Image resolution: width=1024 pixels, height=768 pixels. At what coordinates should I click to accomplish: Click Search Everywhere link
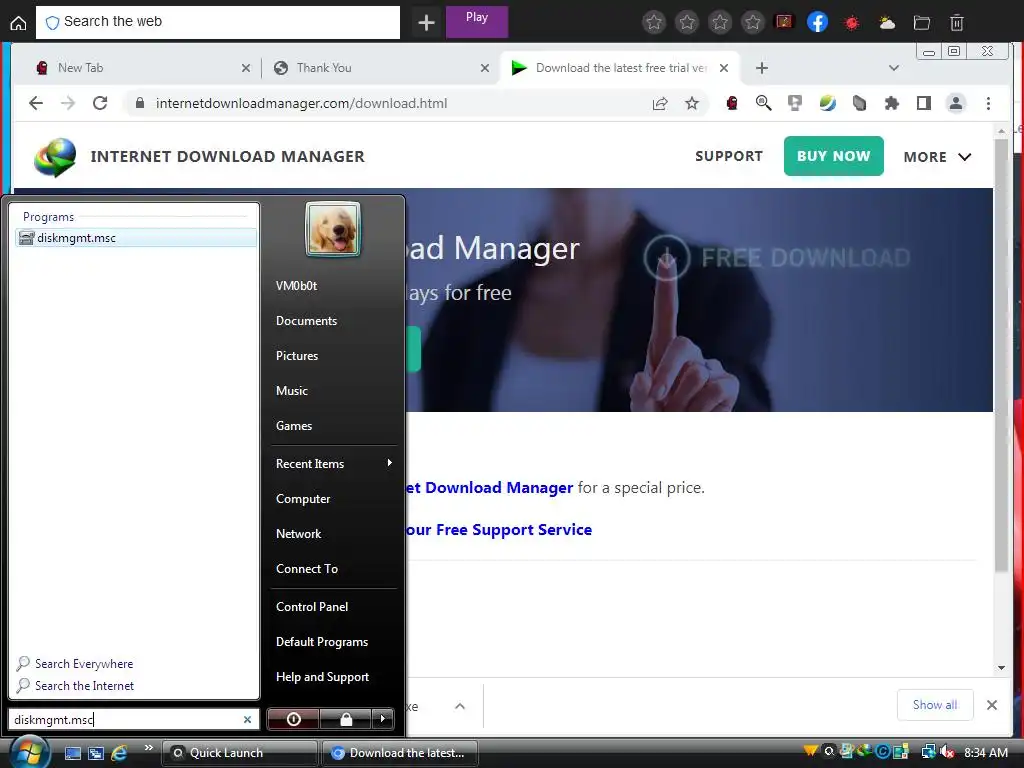coord(84,664)
